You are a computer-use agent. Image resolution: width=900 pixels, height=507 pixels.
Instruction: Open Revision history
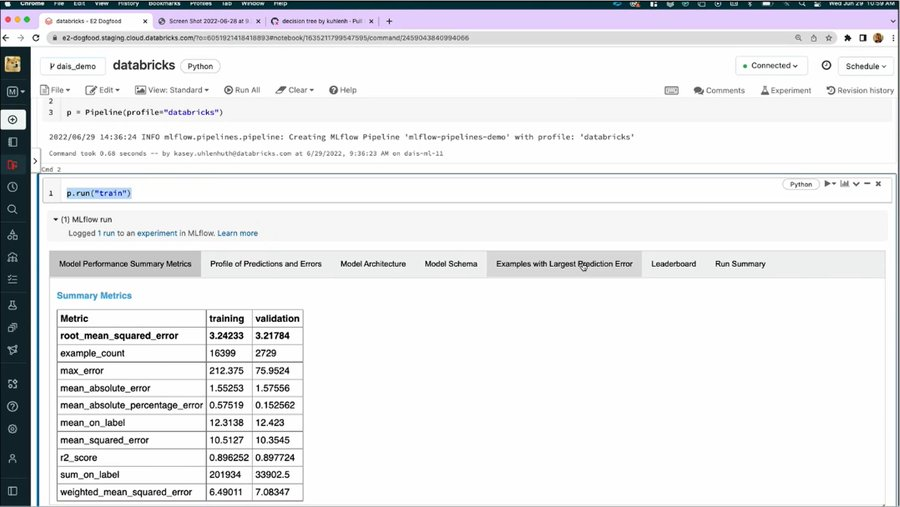tap(860, 90)
